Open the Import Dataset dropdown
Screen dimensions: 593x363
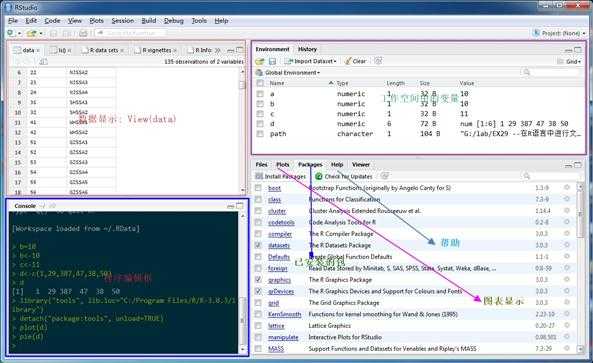coord(310,61)
